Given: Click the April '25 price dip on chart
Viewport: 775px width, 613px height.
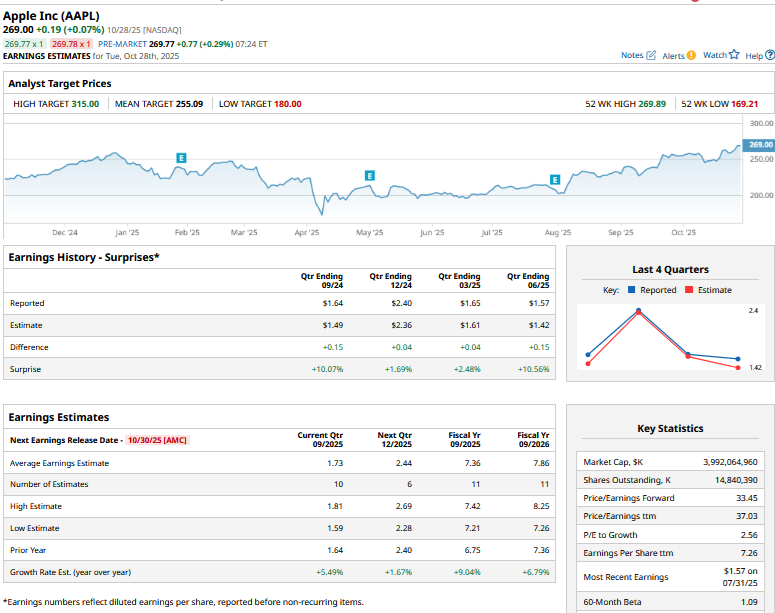Looking at the screenshot, I should (x=322, y=211).
